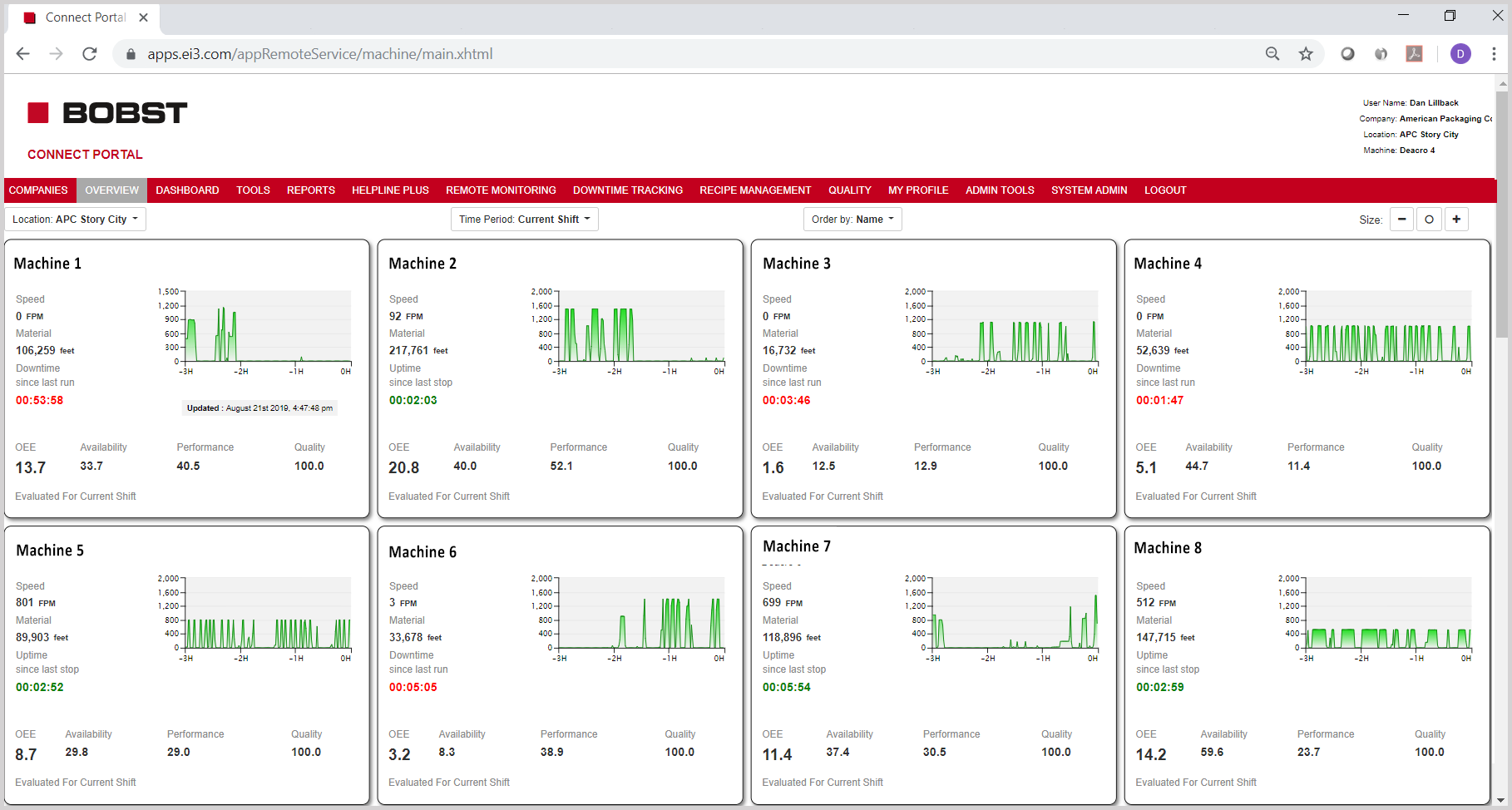Click the browser zoom magnifier icon
Image resolution: width=1512 pixels, height=810 pixels.
point(1272,54)
